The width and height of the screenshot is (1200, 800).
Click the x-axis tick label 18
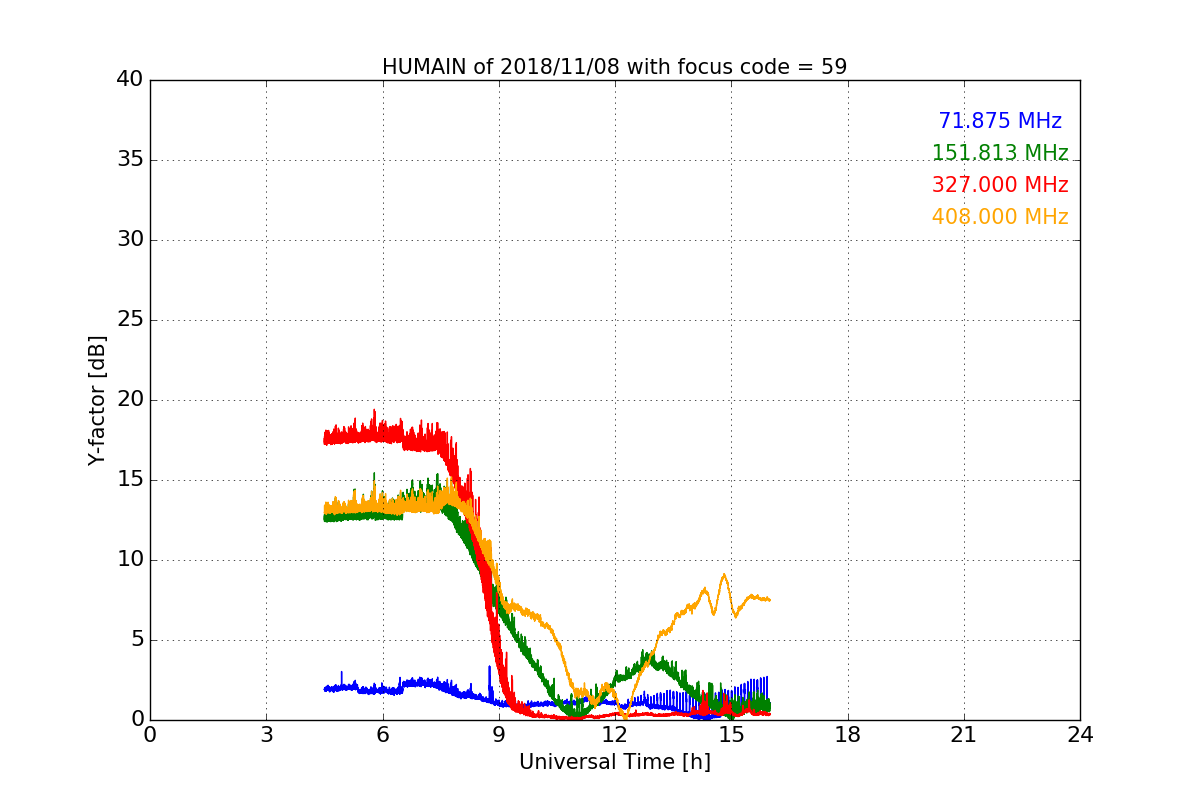[x=848, y=734]
